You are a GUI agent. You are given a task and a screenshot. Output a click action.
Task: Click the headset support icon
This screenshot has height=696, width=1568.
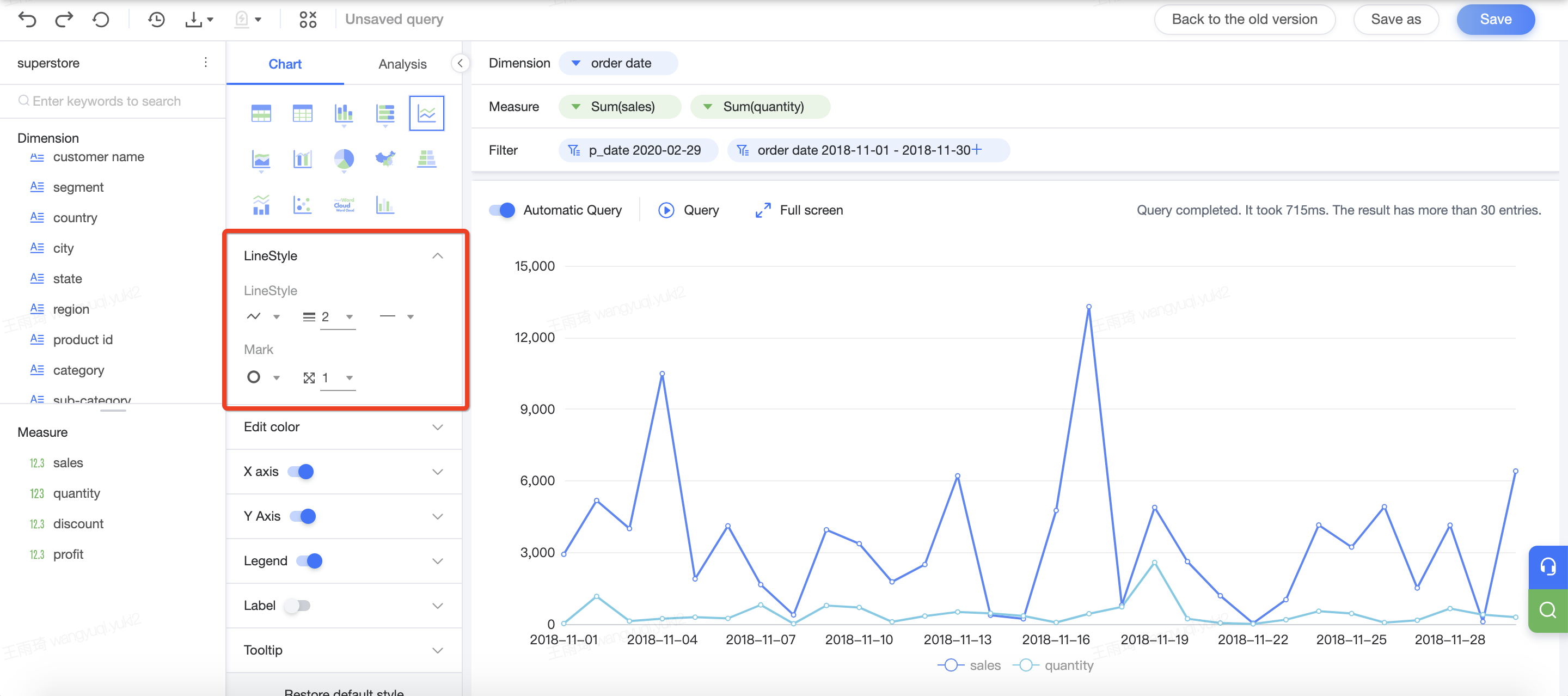coord(1548,567)
